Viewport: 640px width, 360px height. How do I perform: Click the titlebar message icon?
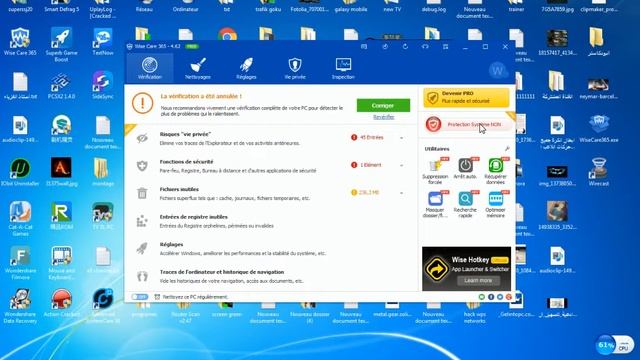click(364, 47)
